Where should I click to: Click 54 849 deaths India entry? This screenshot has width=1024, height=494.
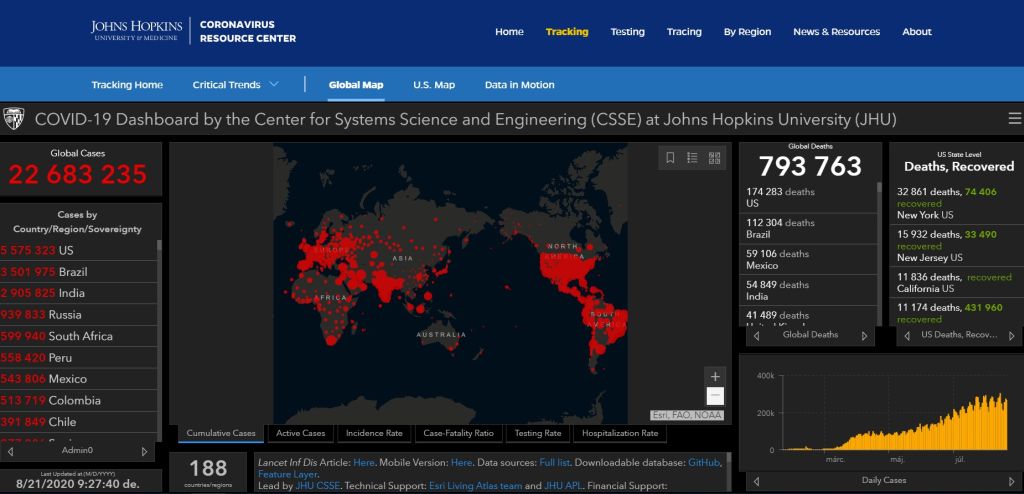point(807,290)
